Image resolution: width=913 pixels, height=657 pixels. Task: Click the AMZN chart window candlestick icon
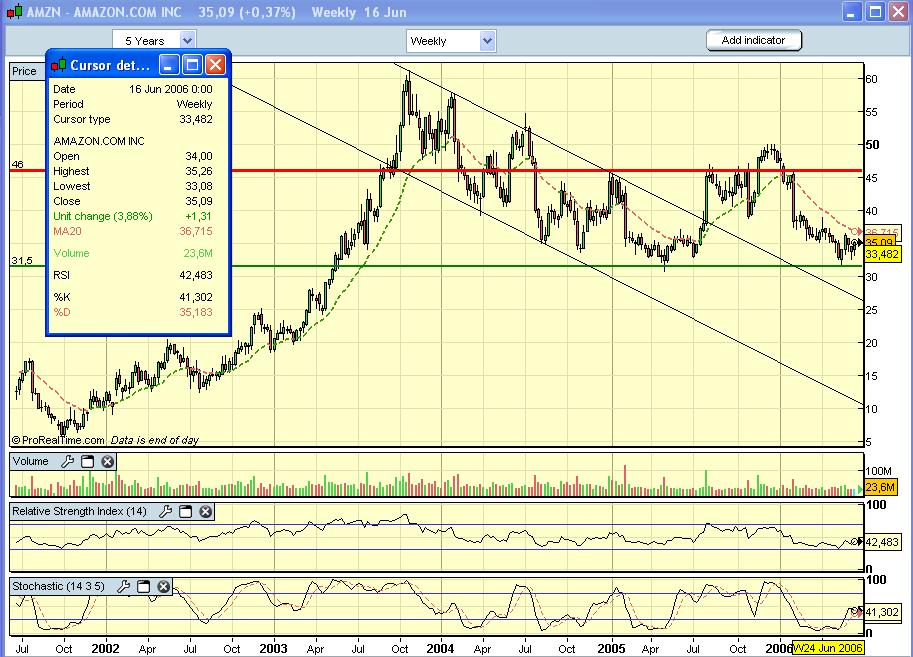tap(15, 12)
